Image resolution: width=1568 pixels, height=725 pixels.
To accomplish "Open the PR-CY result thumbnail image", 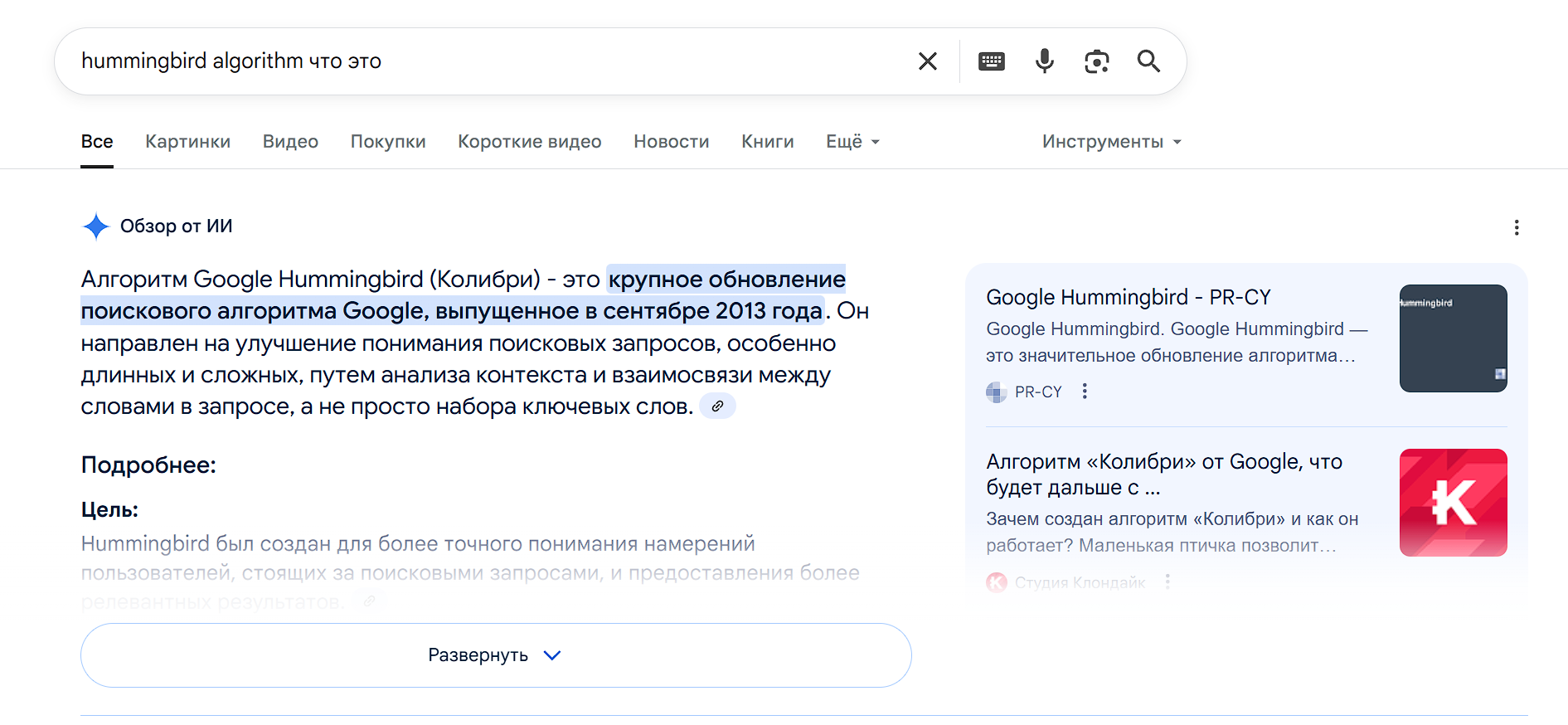I will point(1454,338).
